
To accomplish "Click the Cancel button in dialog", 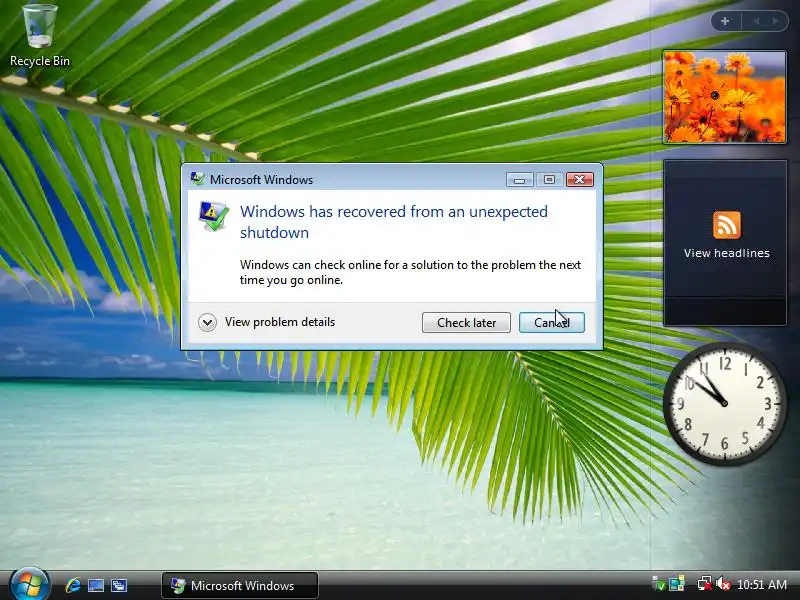I will click(x=552, y=322).
